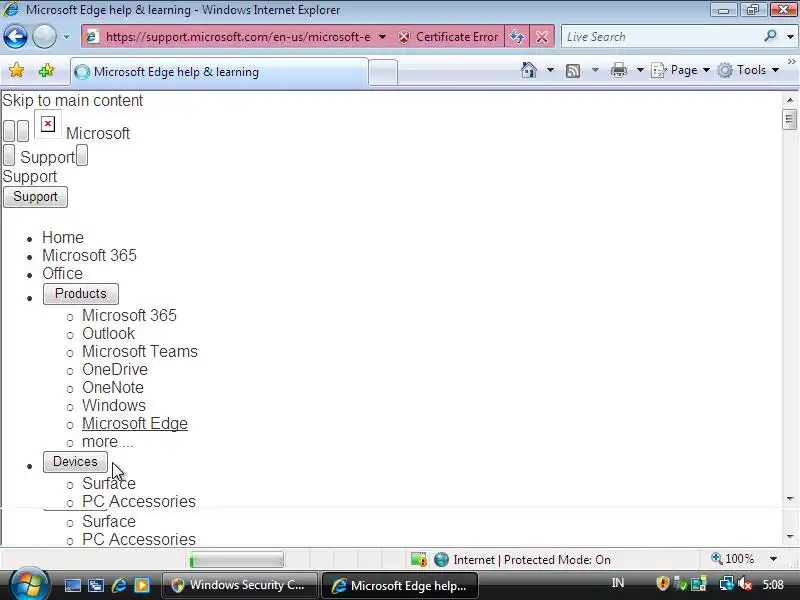Click the Refresh page icon

pos(517,37)
